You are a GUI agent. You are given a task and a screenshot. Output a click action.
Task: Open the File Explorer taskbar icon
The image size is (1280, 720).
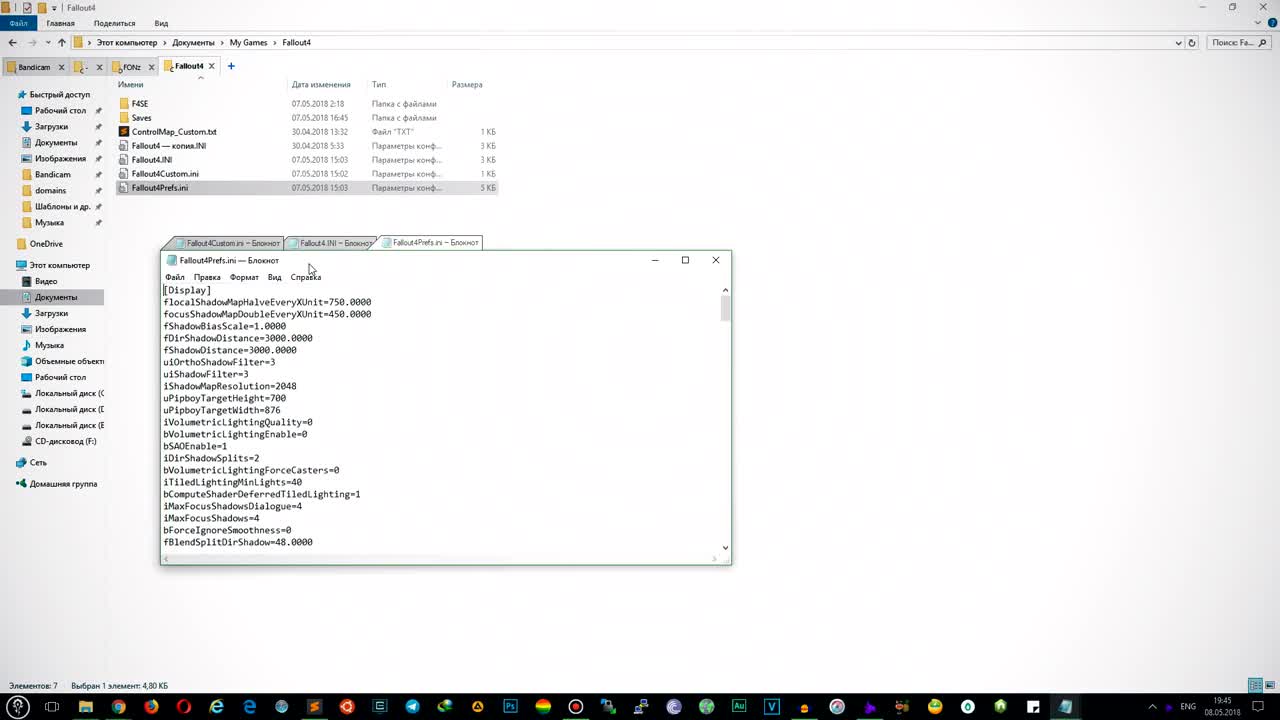pos(86,707)
